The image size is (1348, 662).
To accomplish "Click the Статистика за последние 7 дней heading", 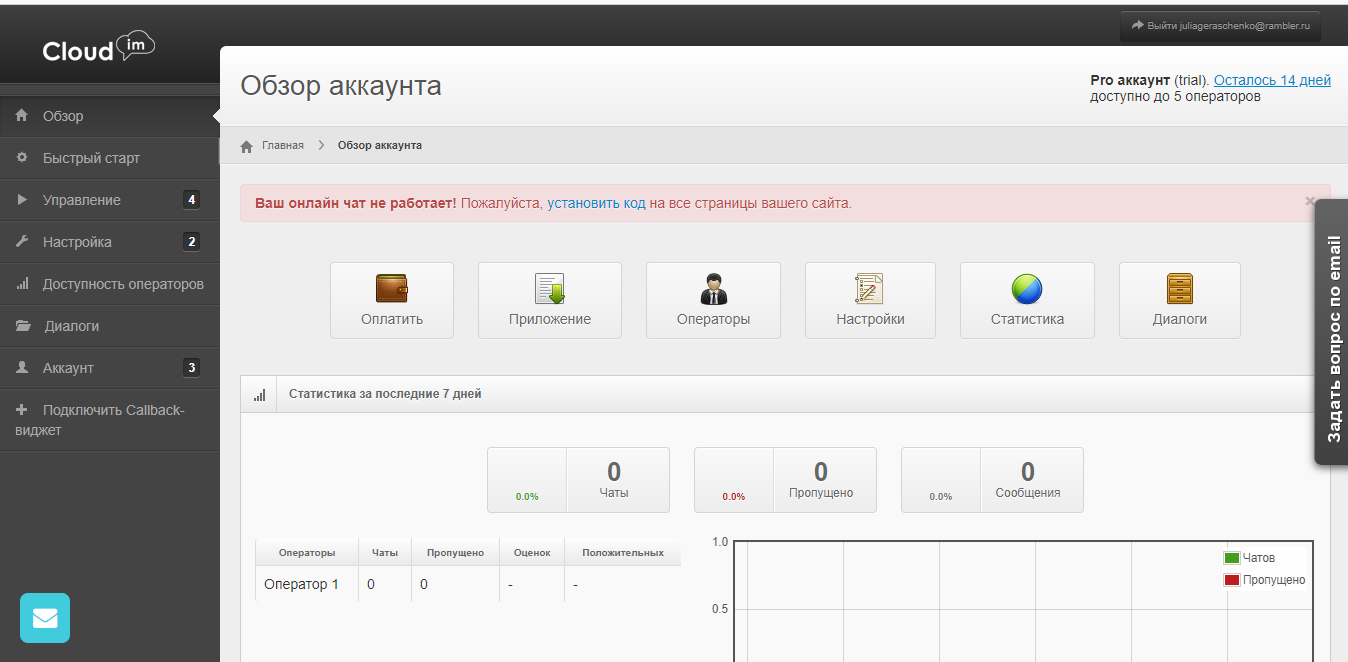I will [385, 394].
